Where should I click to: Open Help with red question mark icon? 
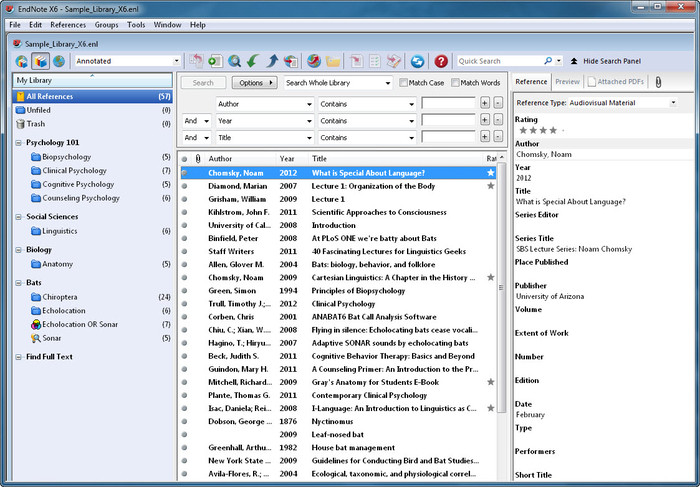[x=441, y=61]
